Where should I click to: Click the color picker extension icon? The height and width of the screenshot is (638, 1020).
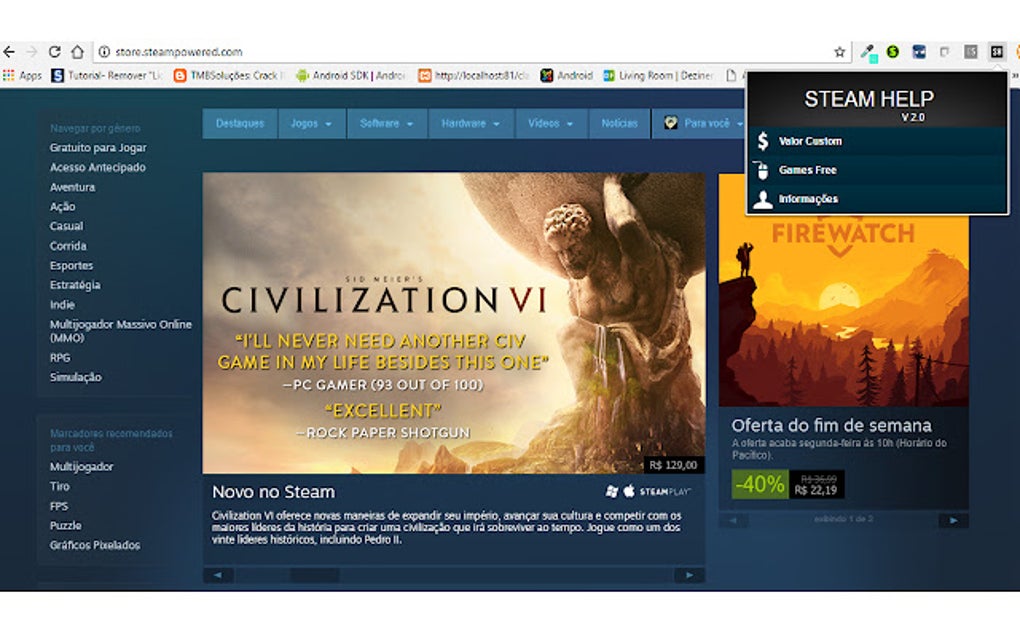click(868, 52)
